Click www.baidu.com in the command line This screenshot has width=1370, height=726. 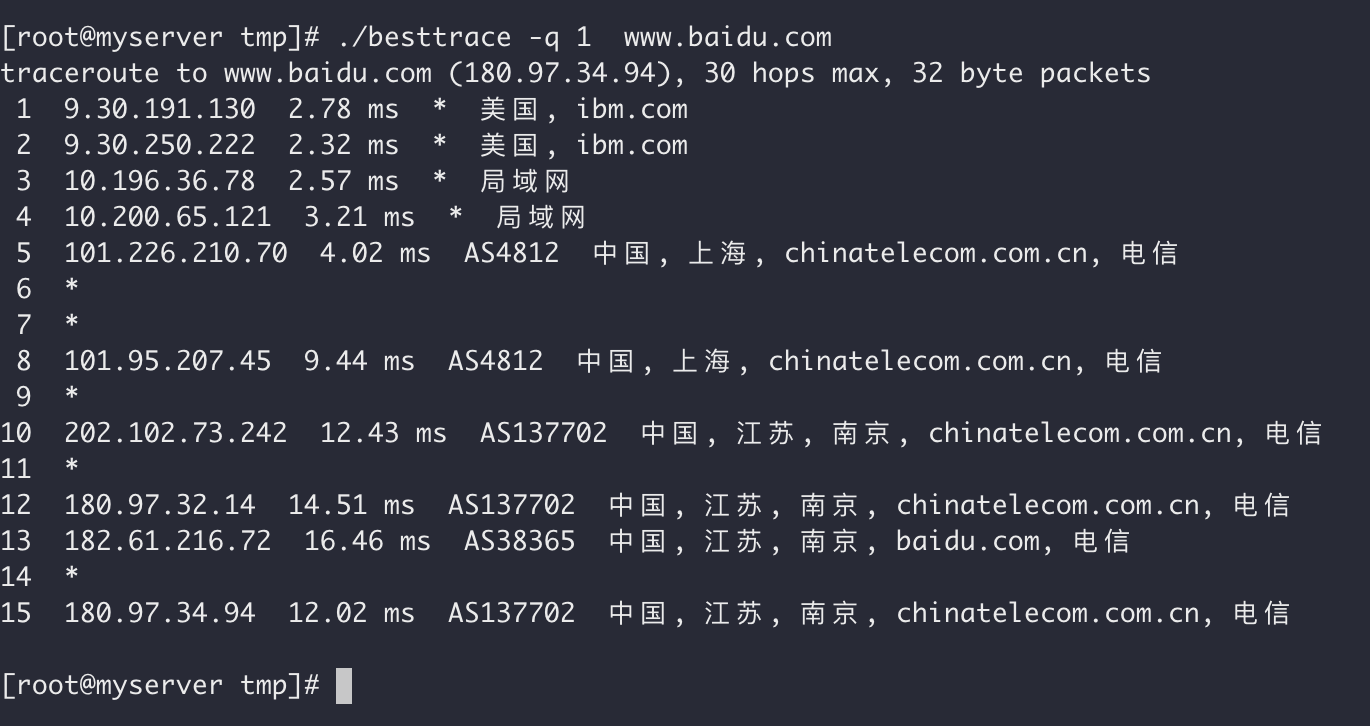728,38
